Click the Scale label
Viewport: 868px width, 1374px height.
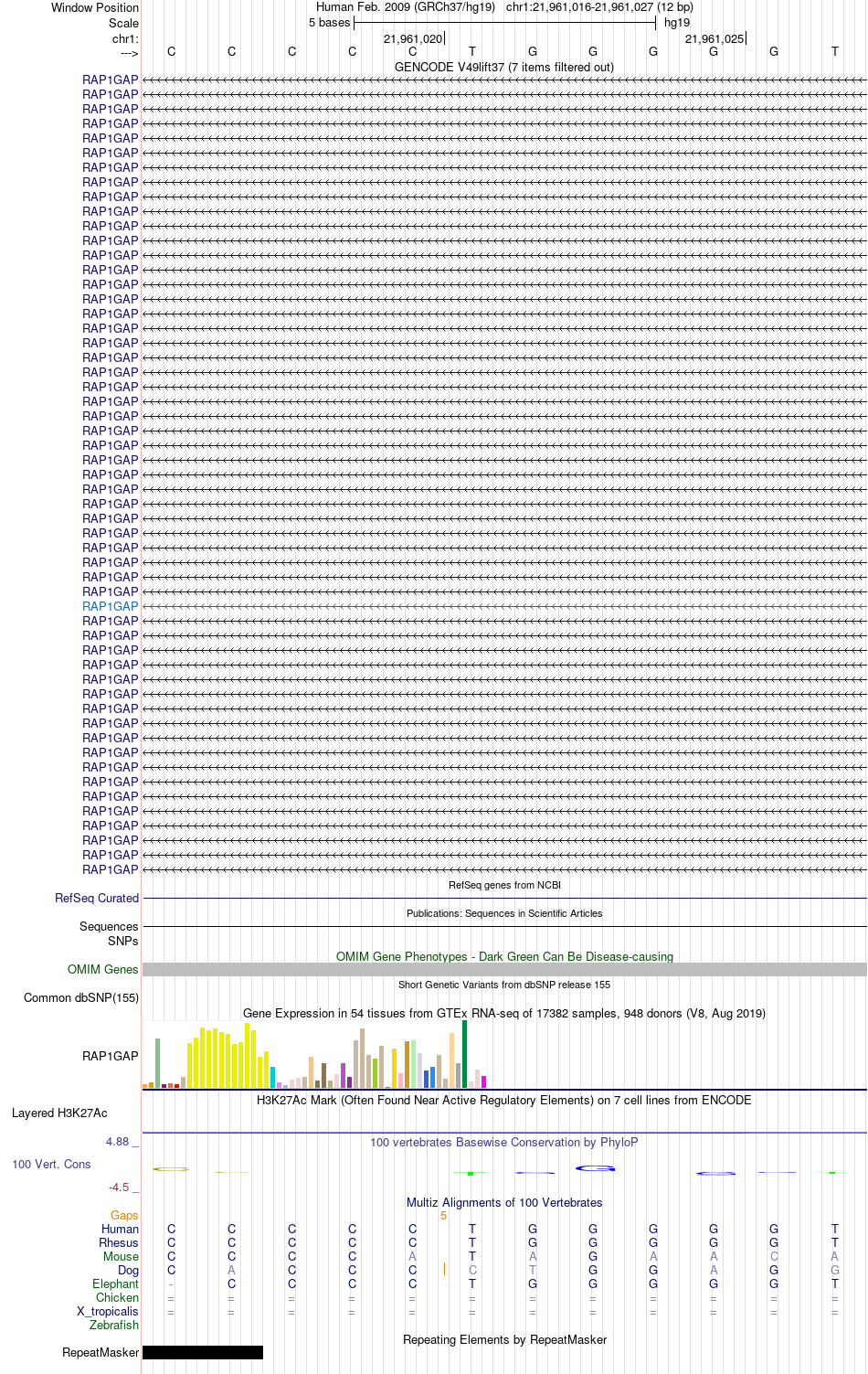pyautogui.click(x=123, y=23)
